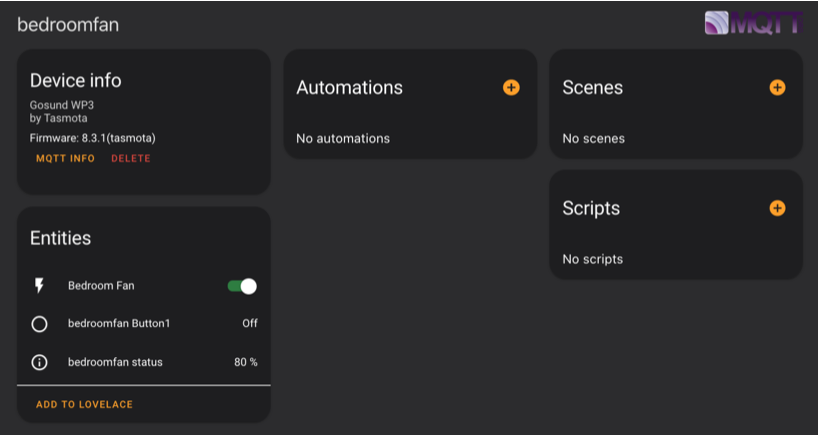Click the bedroomfan page title
The width and height of the screenshot is (819, 435).
coord(68,25)
